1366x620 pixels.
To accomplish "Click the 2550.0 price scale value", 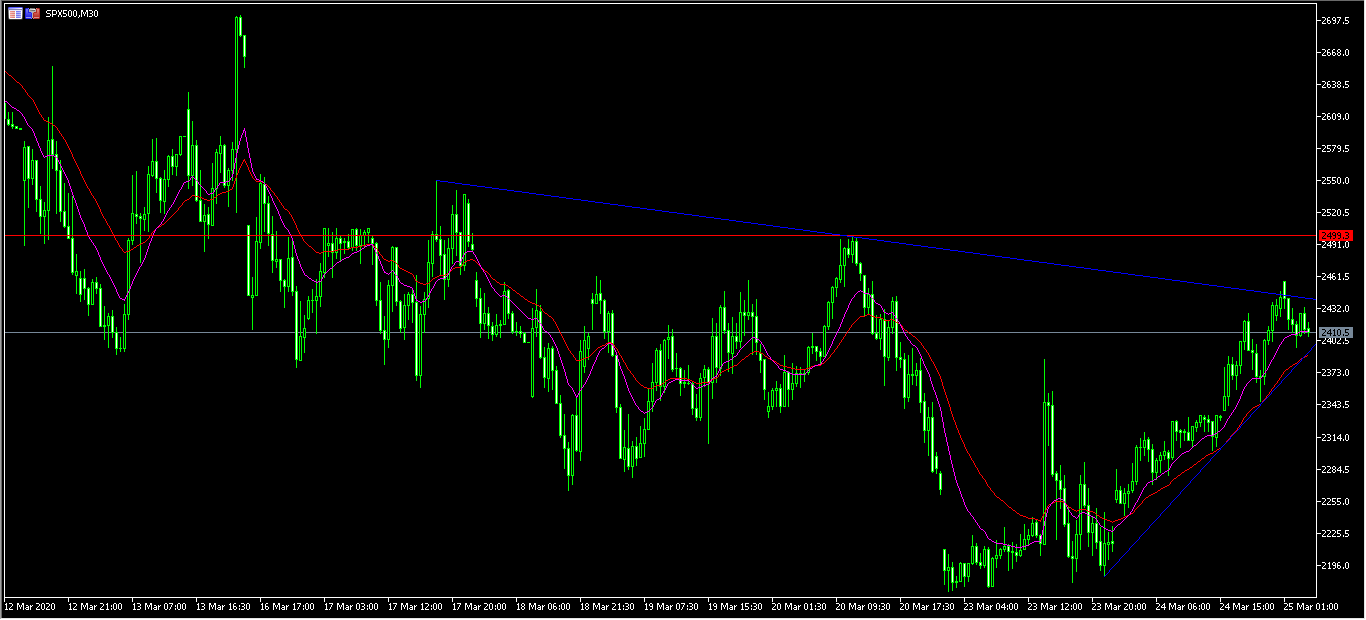I will 1336,180.
